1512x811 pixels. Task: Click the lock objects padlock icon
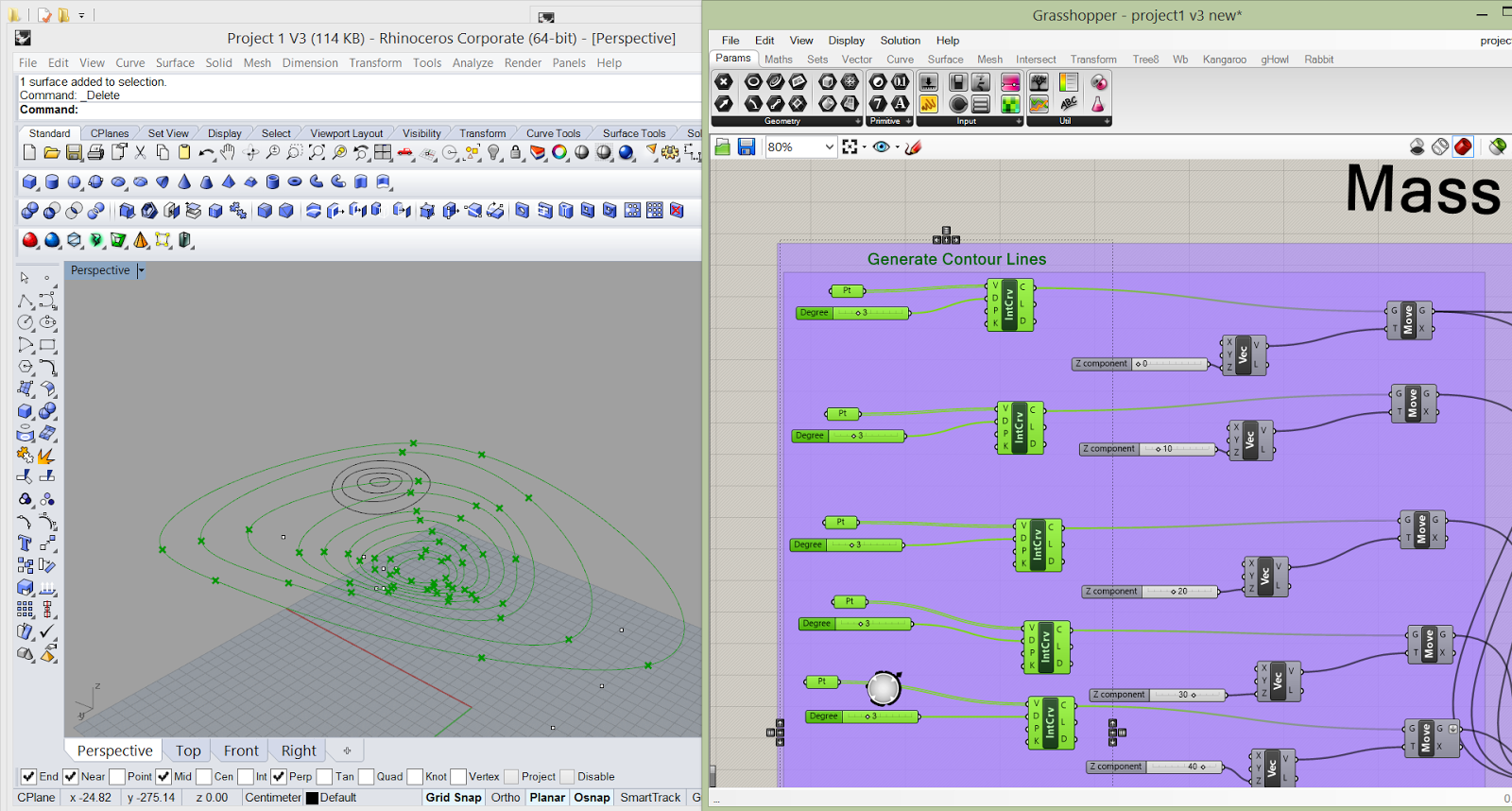click(x=515, y=152)
